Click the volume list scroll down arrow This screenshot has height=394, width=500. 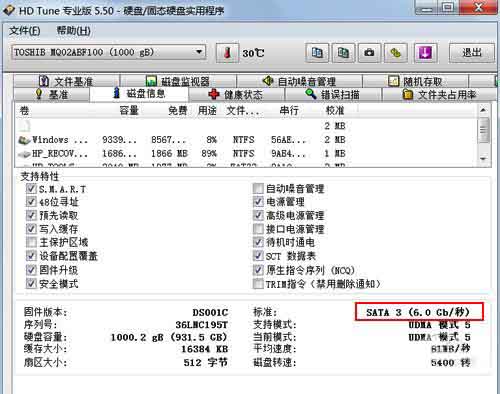click(x=483, y=159)
